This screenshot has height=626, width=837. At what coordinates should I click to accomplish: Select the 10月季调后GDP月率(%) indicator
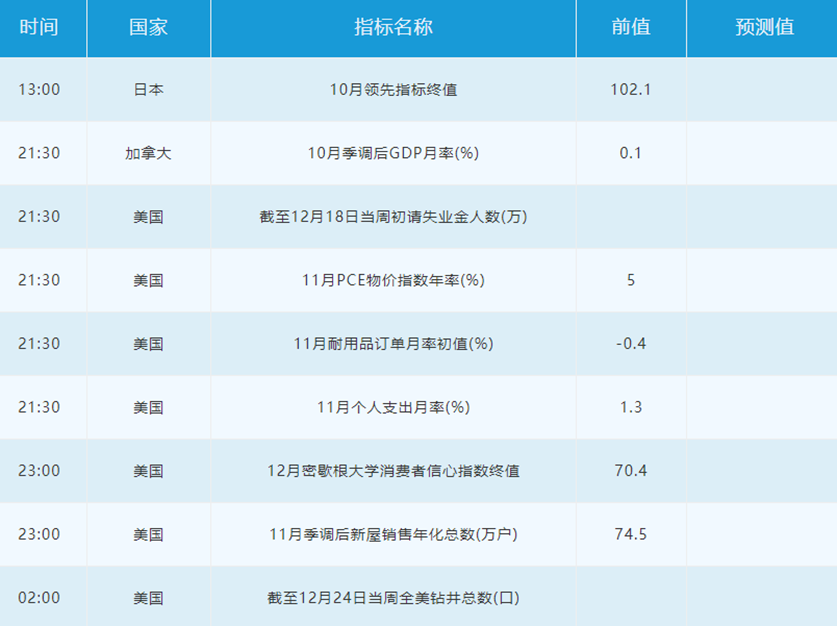[393, 153]
